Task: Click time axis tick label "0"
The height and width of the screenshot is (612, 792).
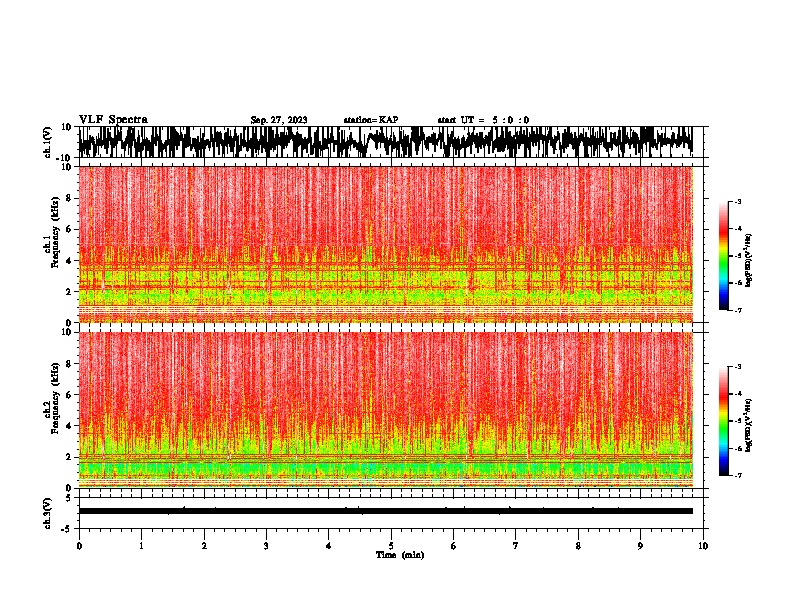Action: pyautogui.click(x=79, y=546)
